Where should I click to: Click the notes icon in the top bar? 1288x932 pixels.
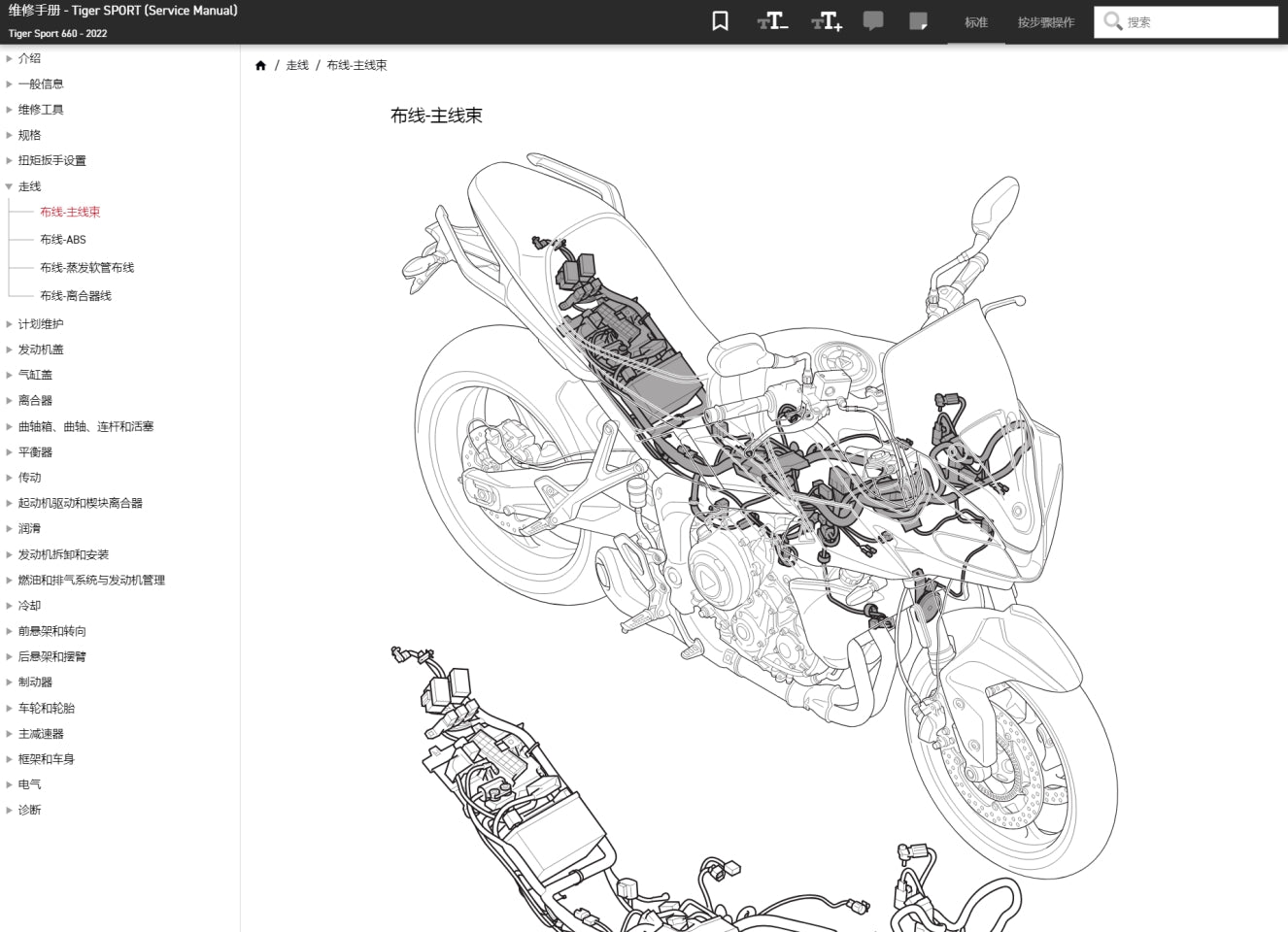point(919,21)
